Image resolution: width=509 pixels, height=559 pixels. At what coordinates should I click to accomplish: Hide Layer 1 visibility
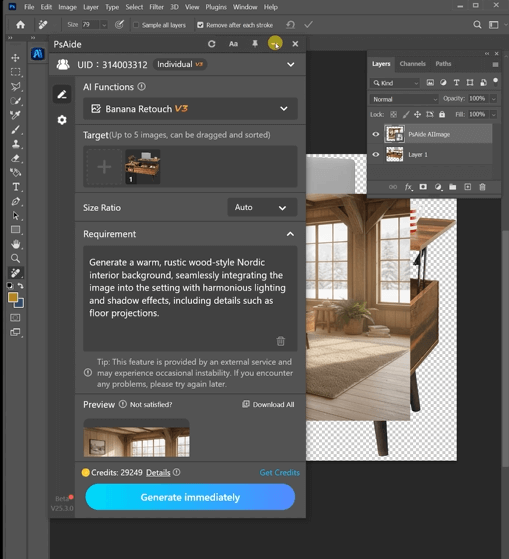pyautogui.click(x=376, y=154)
